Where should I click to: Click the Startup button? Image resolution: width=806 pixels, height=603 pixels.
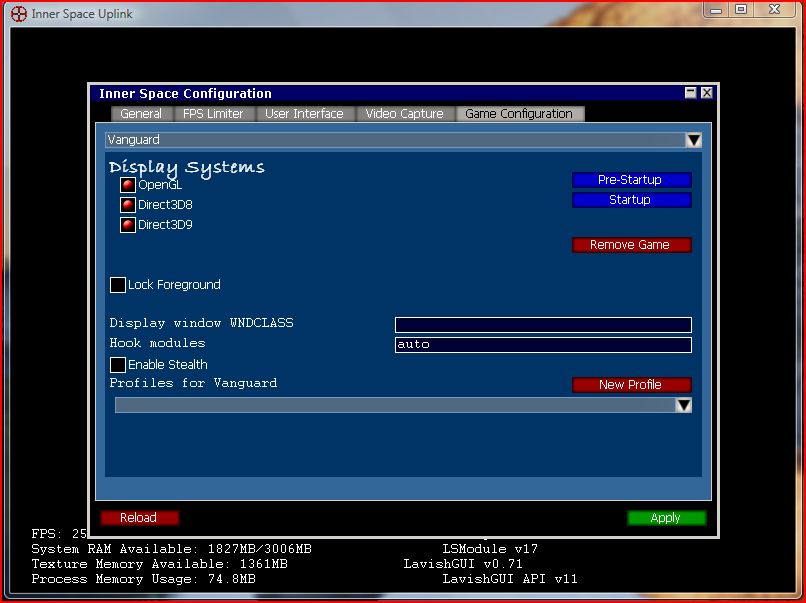click(631, 199)
